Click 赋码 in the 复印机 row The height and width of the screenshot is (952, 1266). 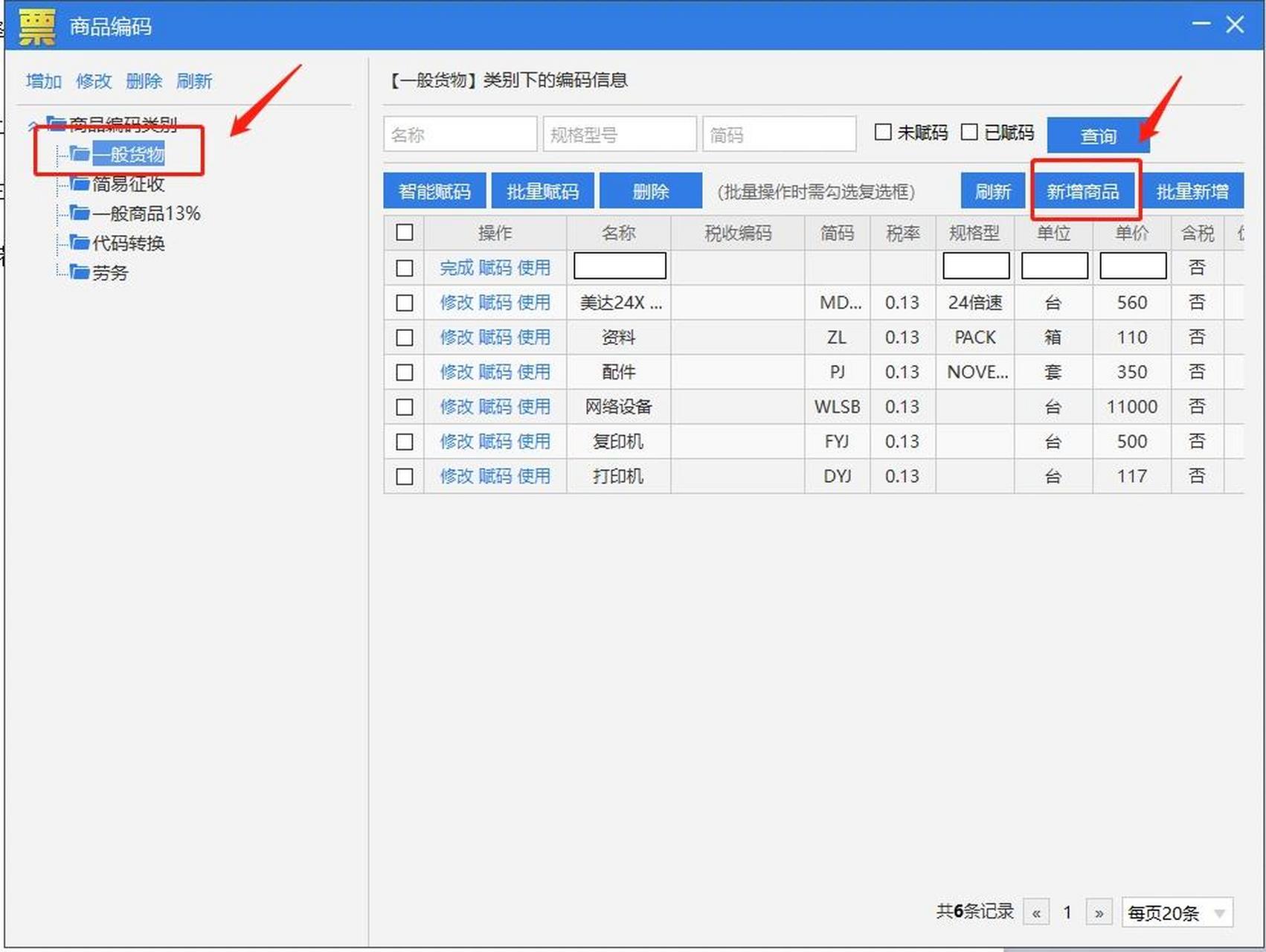coord(495,442)
